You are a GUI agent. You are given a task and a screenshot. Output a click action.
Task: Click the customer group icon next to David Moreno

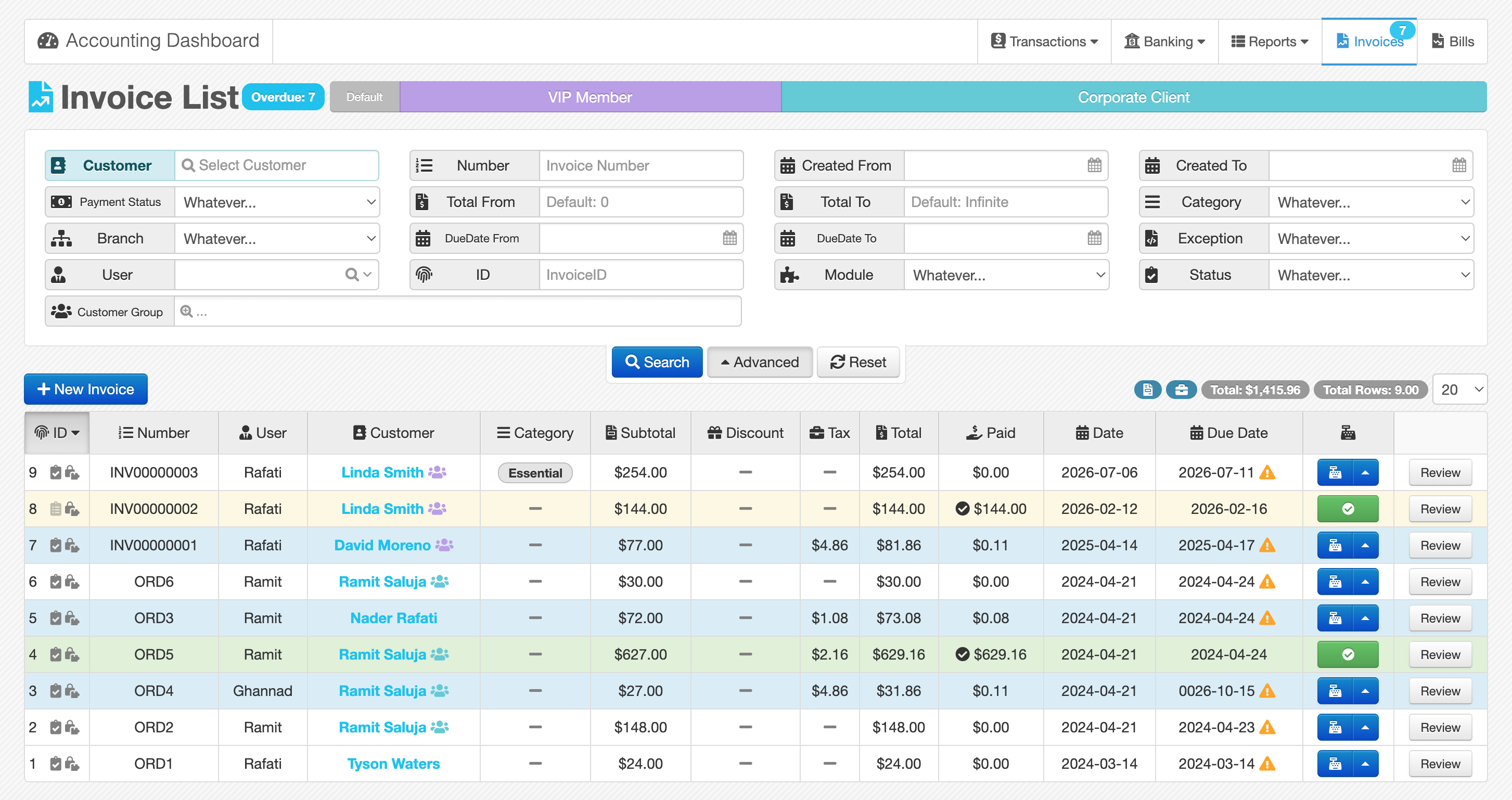[x=444, y=545]
